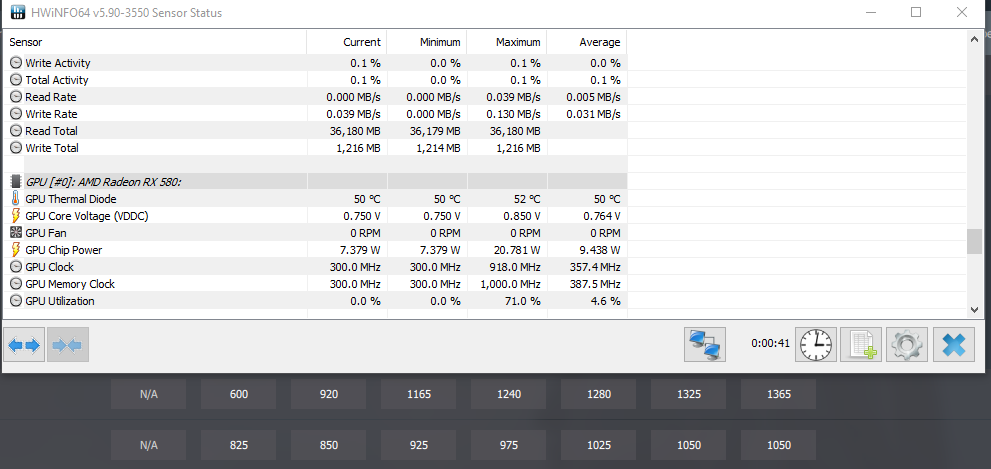Click the Read Total sensor icon
The width and height of the screenshot is (991, 469).
click(x=16, y=131)
